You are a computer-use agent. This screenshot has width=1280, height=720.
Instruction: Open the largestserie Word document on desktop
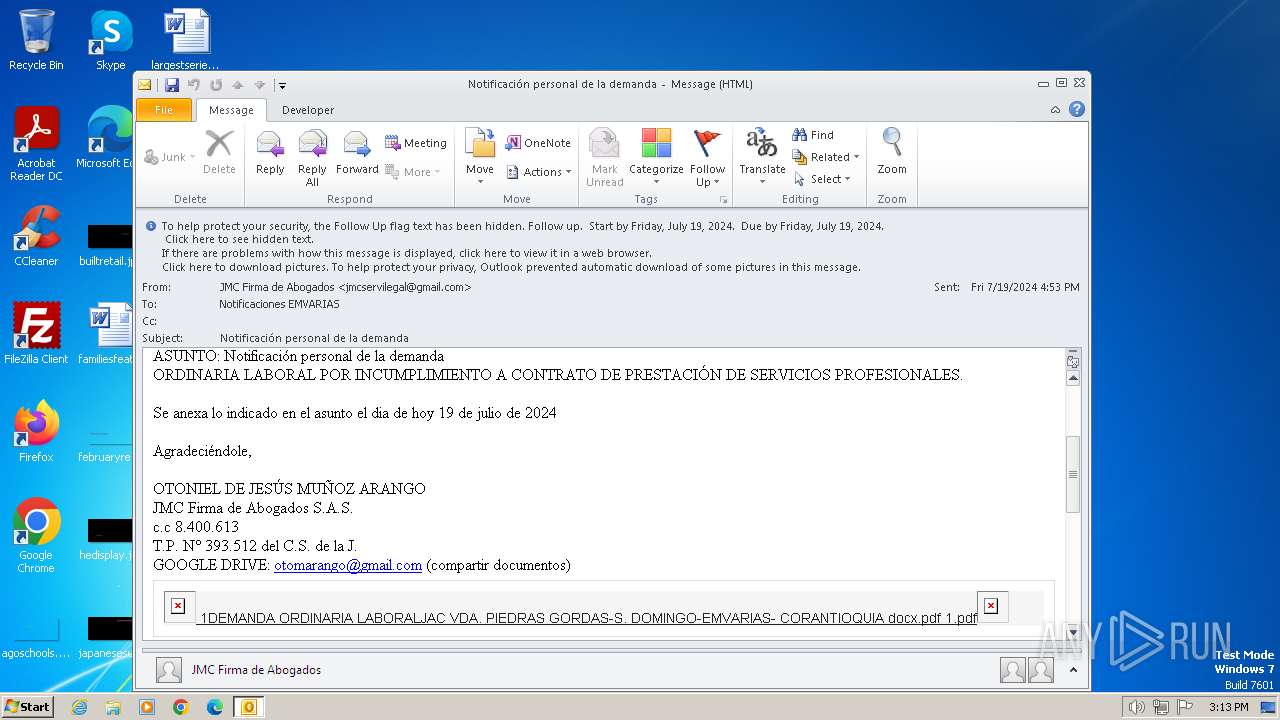(x=186, y=40)
